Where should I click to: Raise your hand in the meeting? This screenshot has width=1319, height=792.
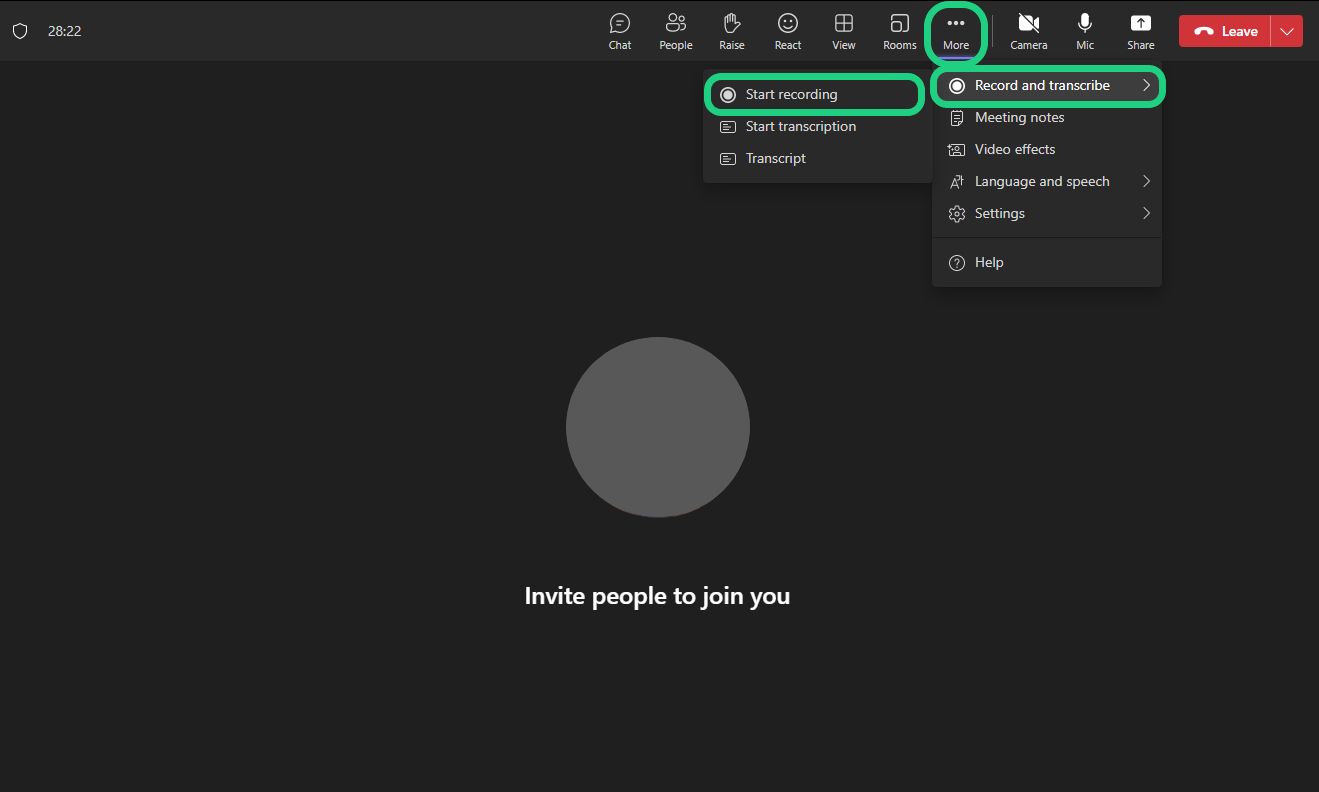(732, 31)
